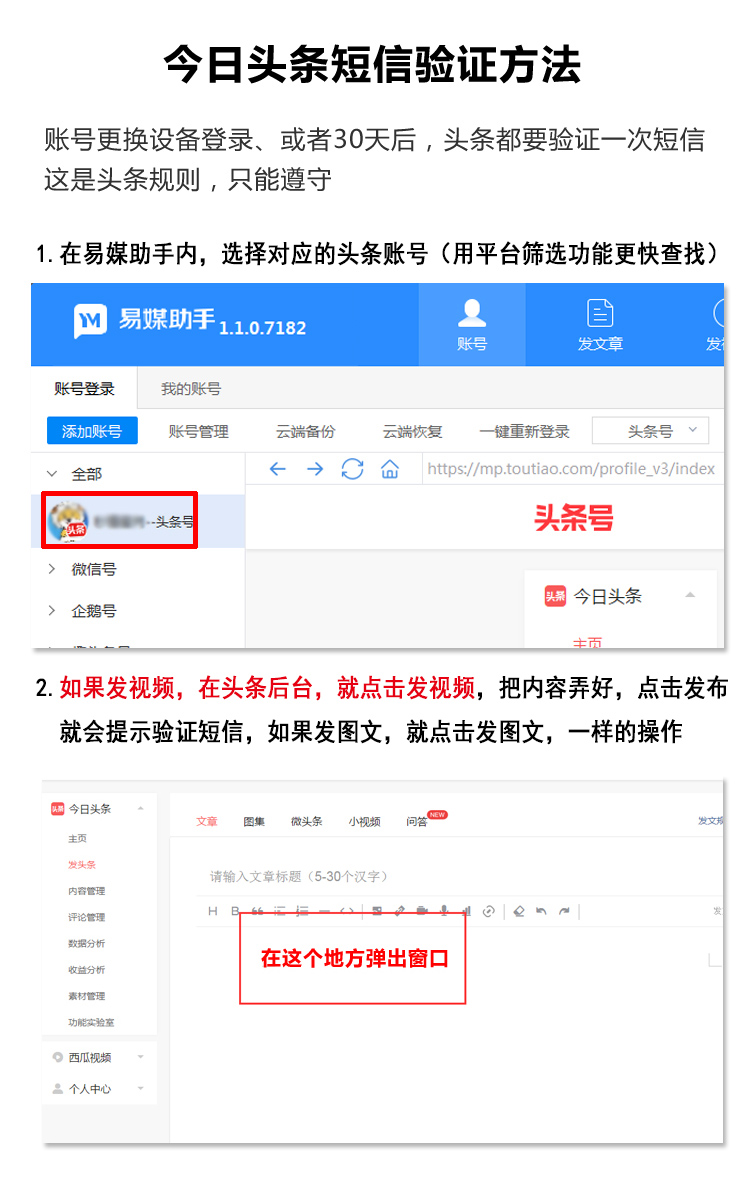Click the 易媒助手 logo icon
Viewport: 750px width, 1179px height.
[x=90, y=321]
